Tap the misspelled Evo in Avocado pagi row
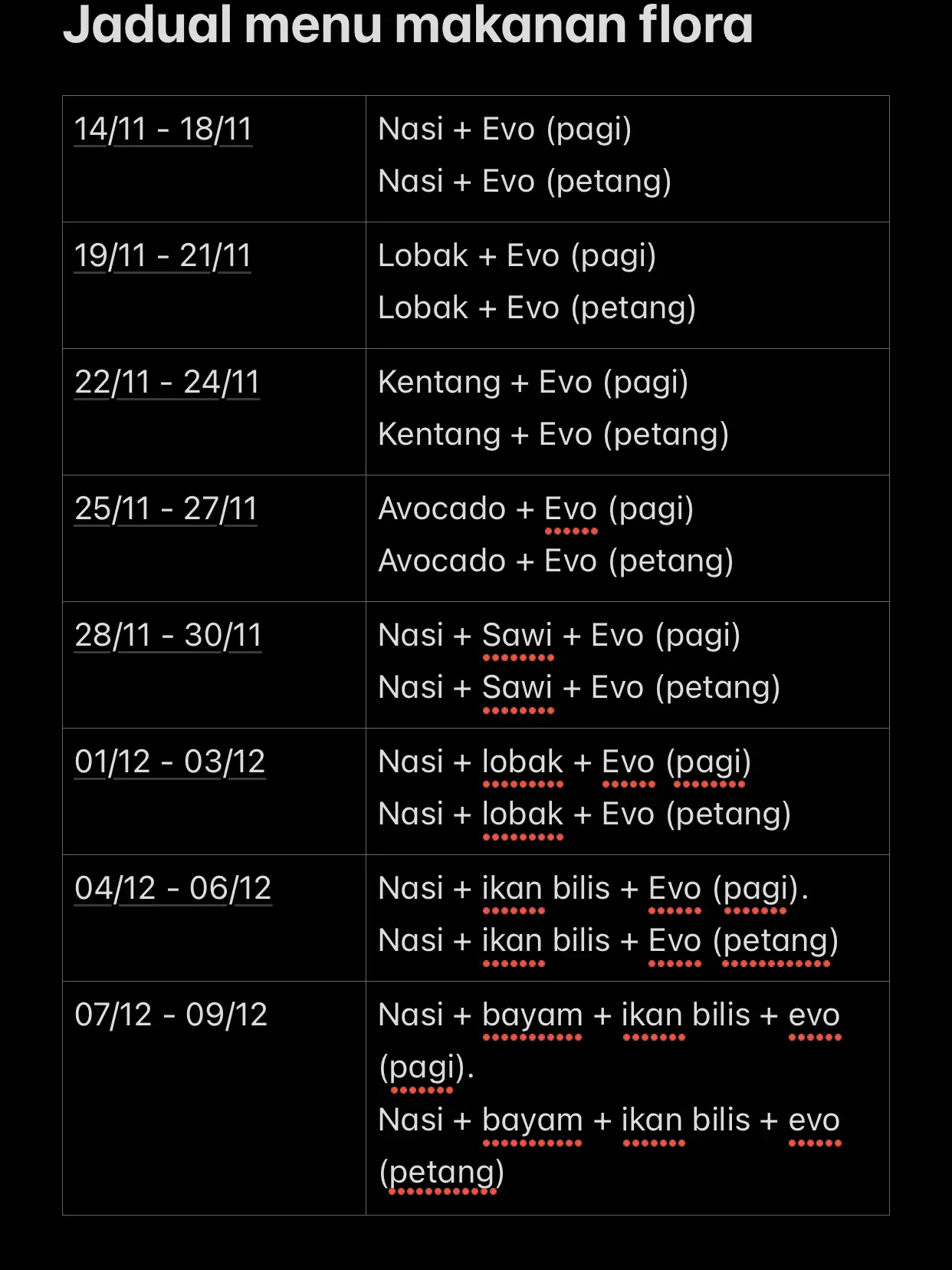Screen dimensions: 952x1270 pos(570,509)
